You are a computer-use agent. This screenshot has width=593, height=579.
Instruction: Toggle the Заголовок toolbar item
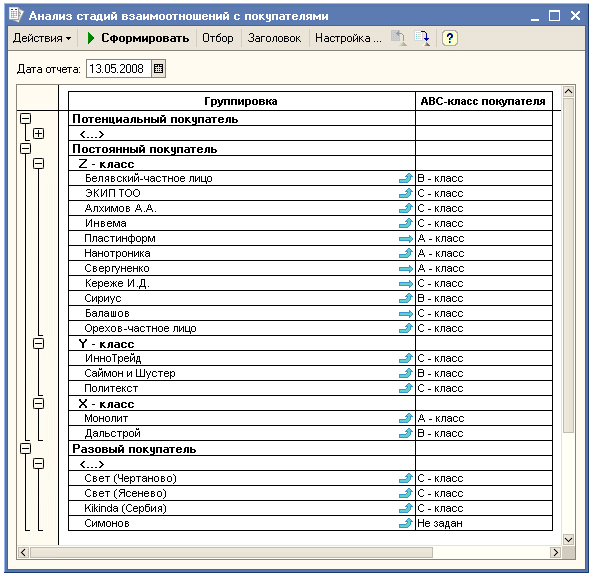click(274, 38)
